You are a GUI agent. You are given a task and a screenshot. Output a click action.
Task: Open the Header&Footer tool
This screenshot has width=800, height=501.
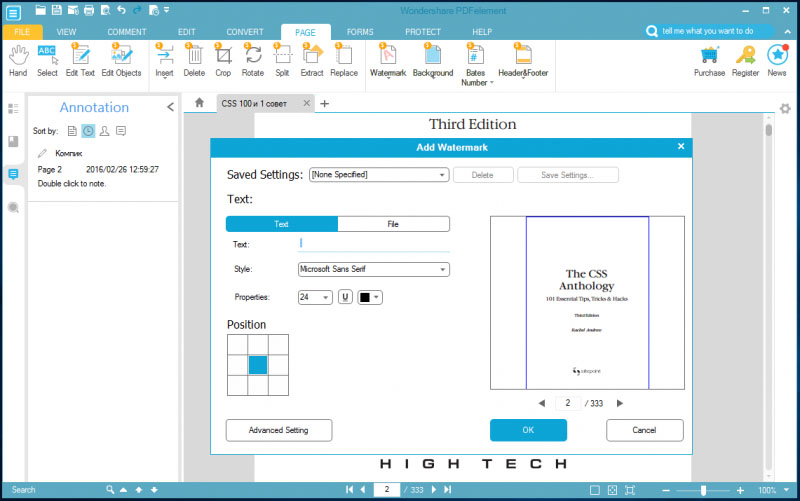point(523,61)
